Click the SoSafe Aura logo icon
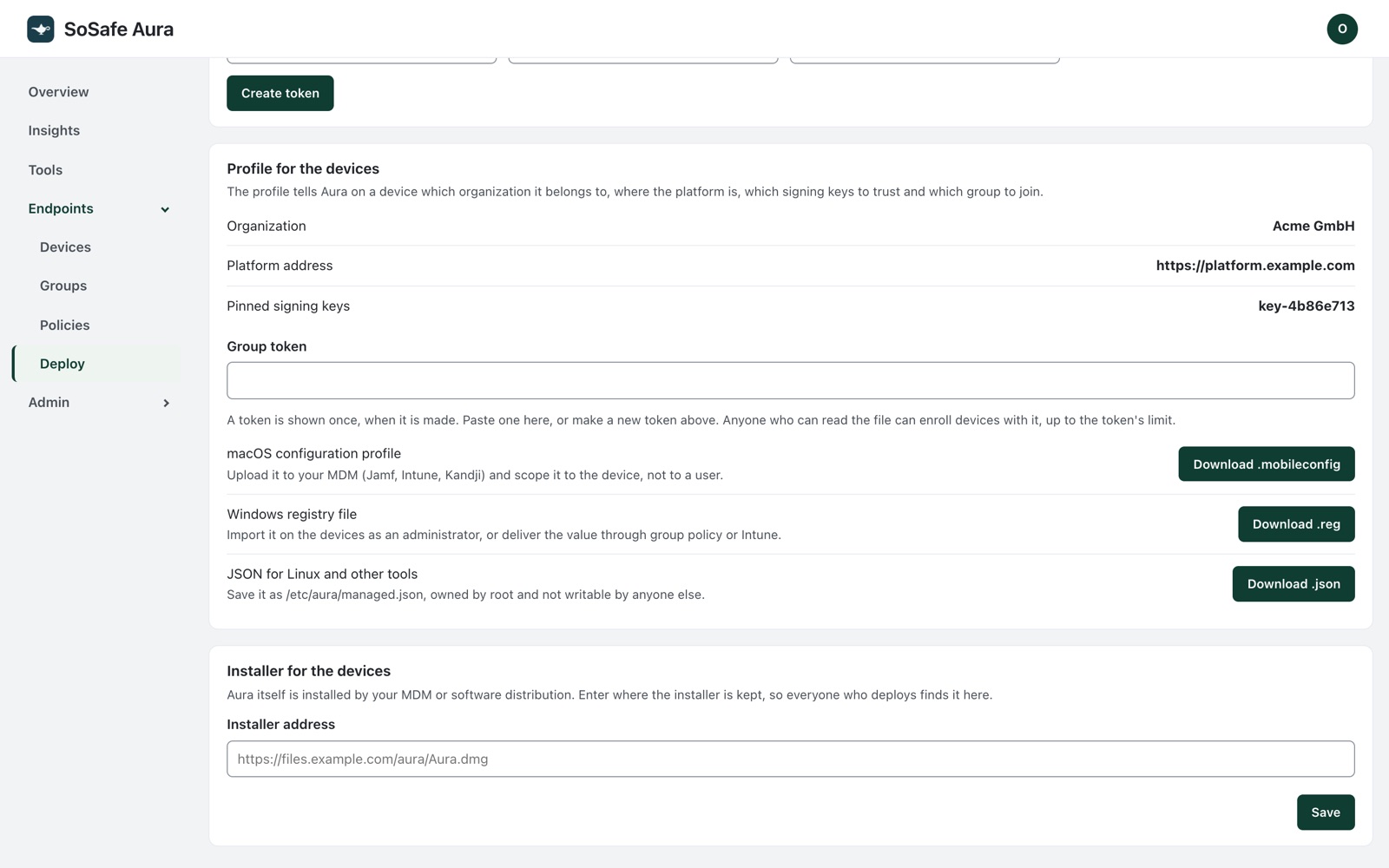1389x868 pixels. click(x=41, y=29)
